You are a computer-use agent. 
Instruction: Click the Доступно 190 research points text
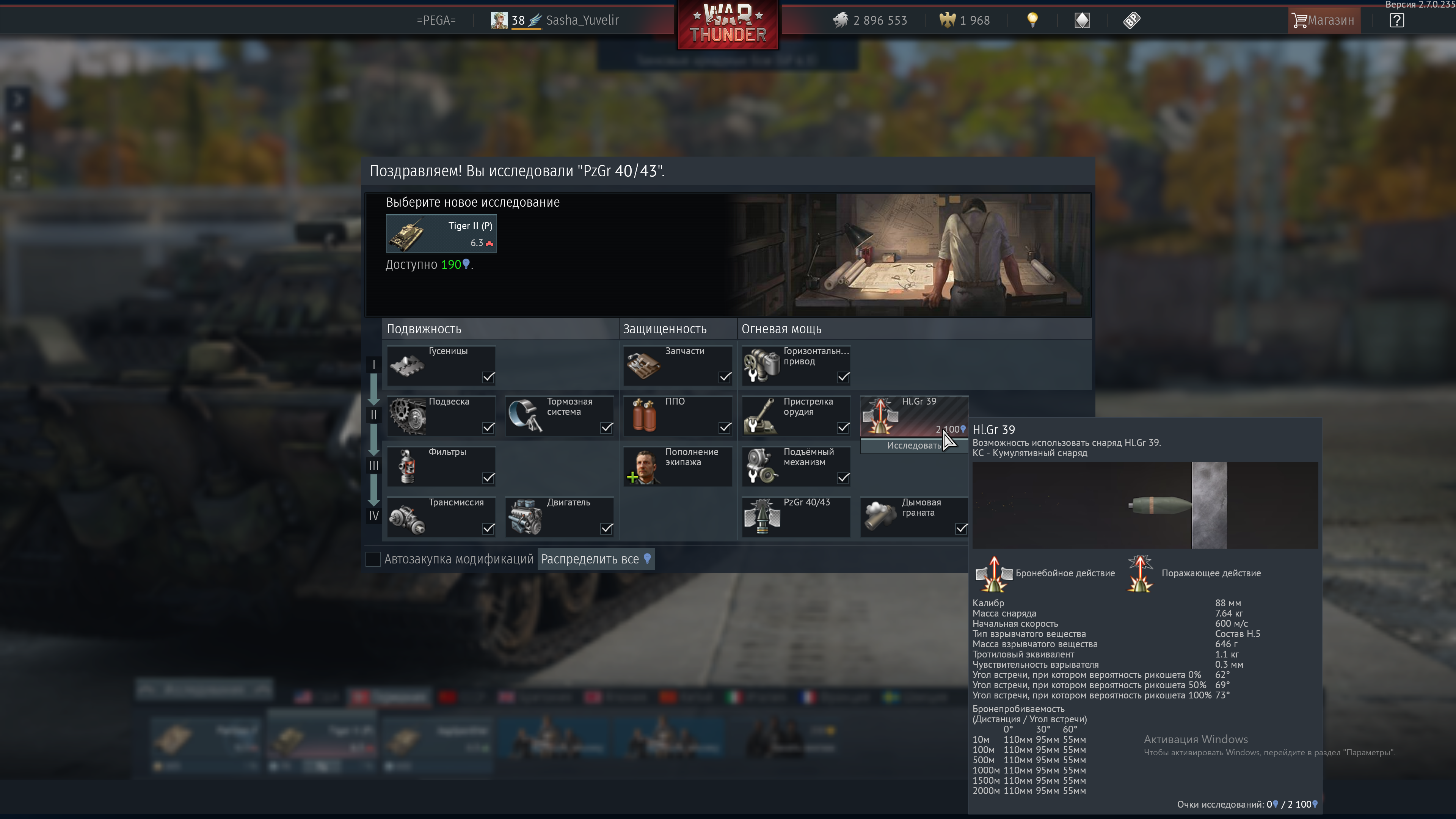click(x=429, y=265)
